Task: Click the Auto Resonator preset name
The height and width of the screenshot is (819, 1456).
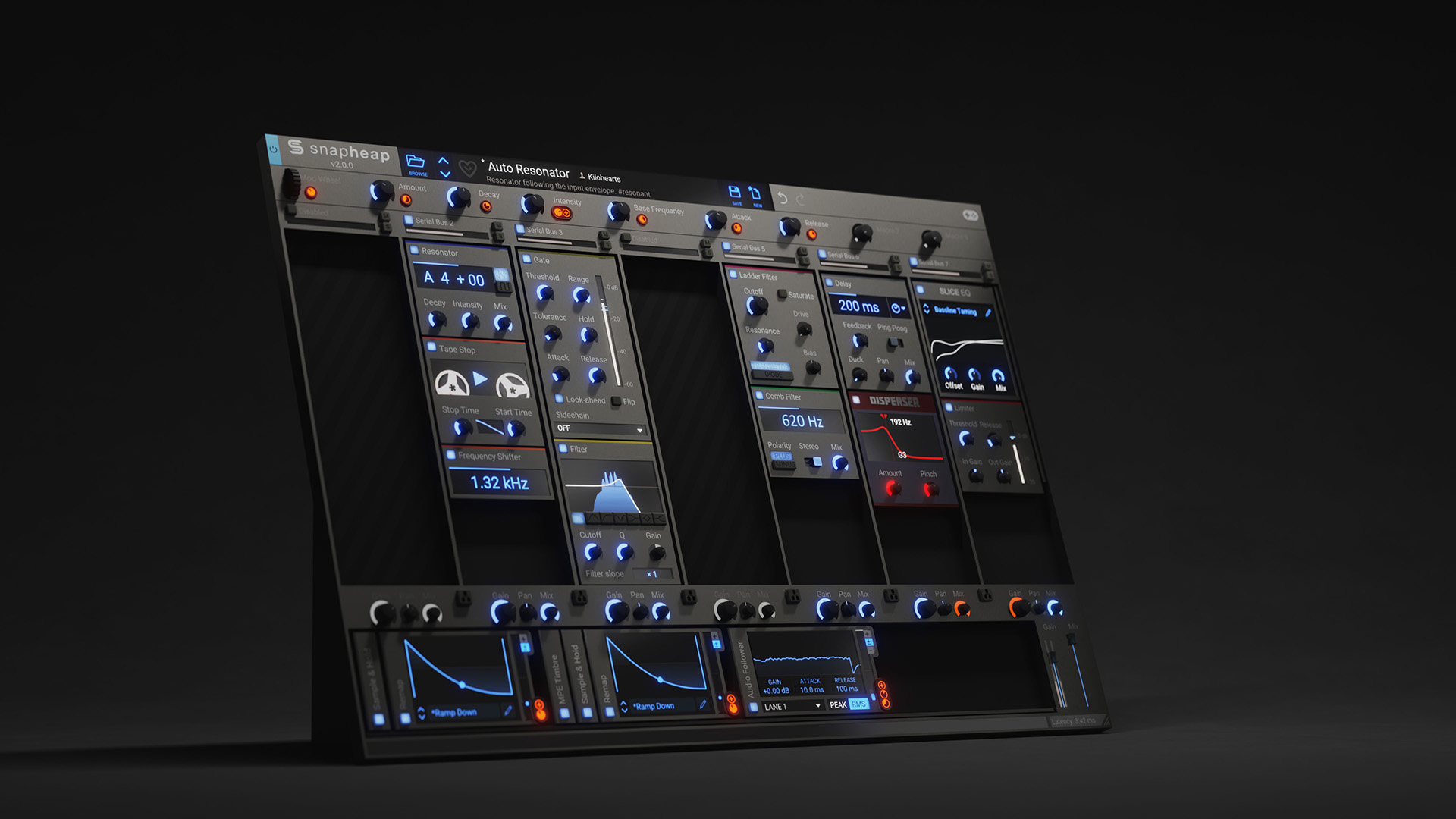Action: (x=529, y=170)
